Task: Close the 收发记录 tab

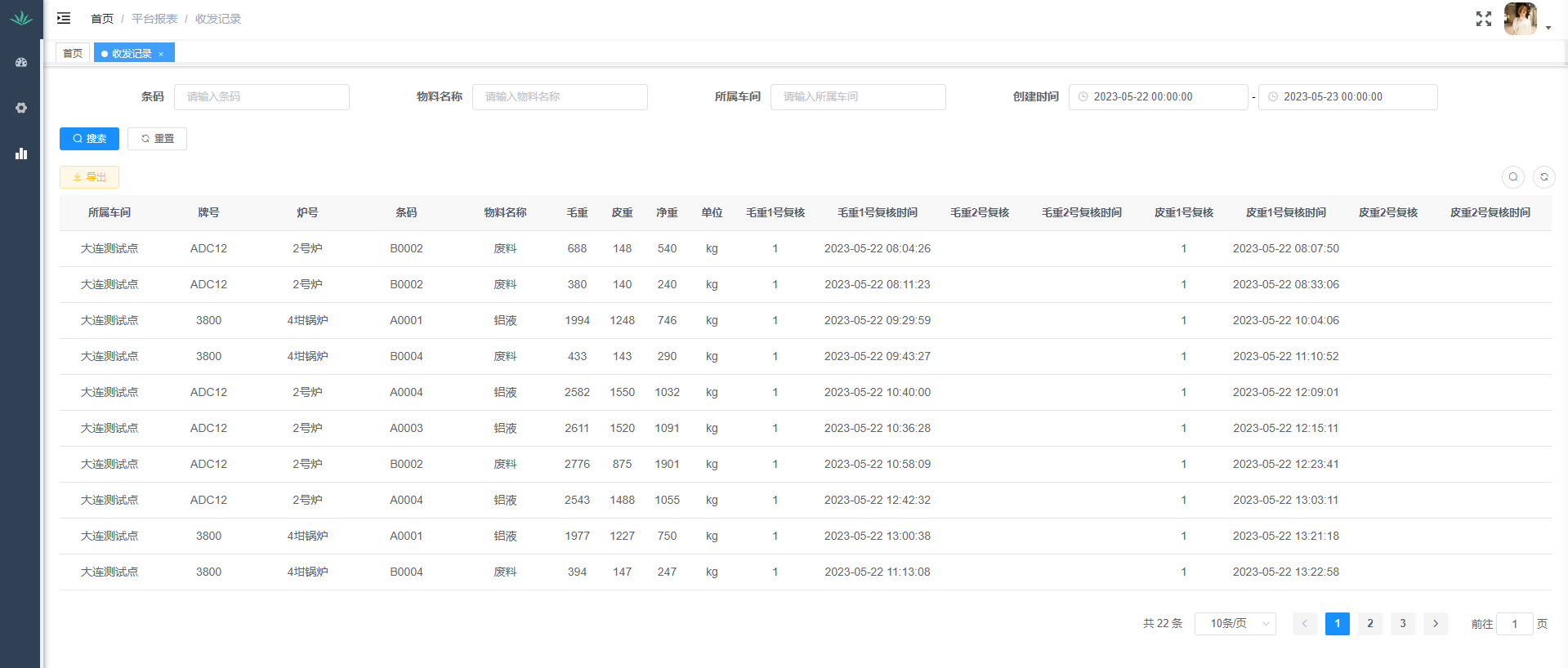Action: point(161,54)
